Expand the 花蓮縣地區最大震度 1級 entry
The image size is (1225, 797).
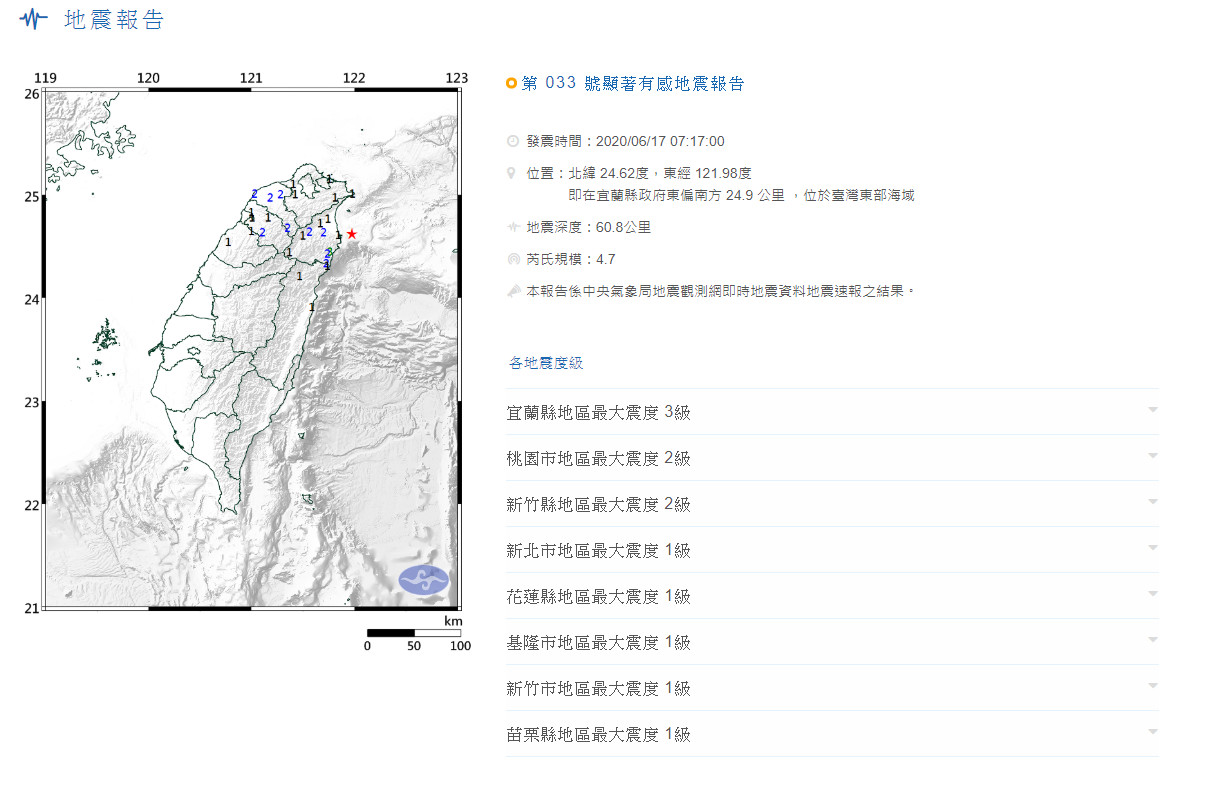tap(832, 596)
